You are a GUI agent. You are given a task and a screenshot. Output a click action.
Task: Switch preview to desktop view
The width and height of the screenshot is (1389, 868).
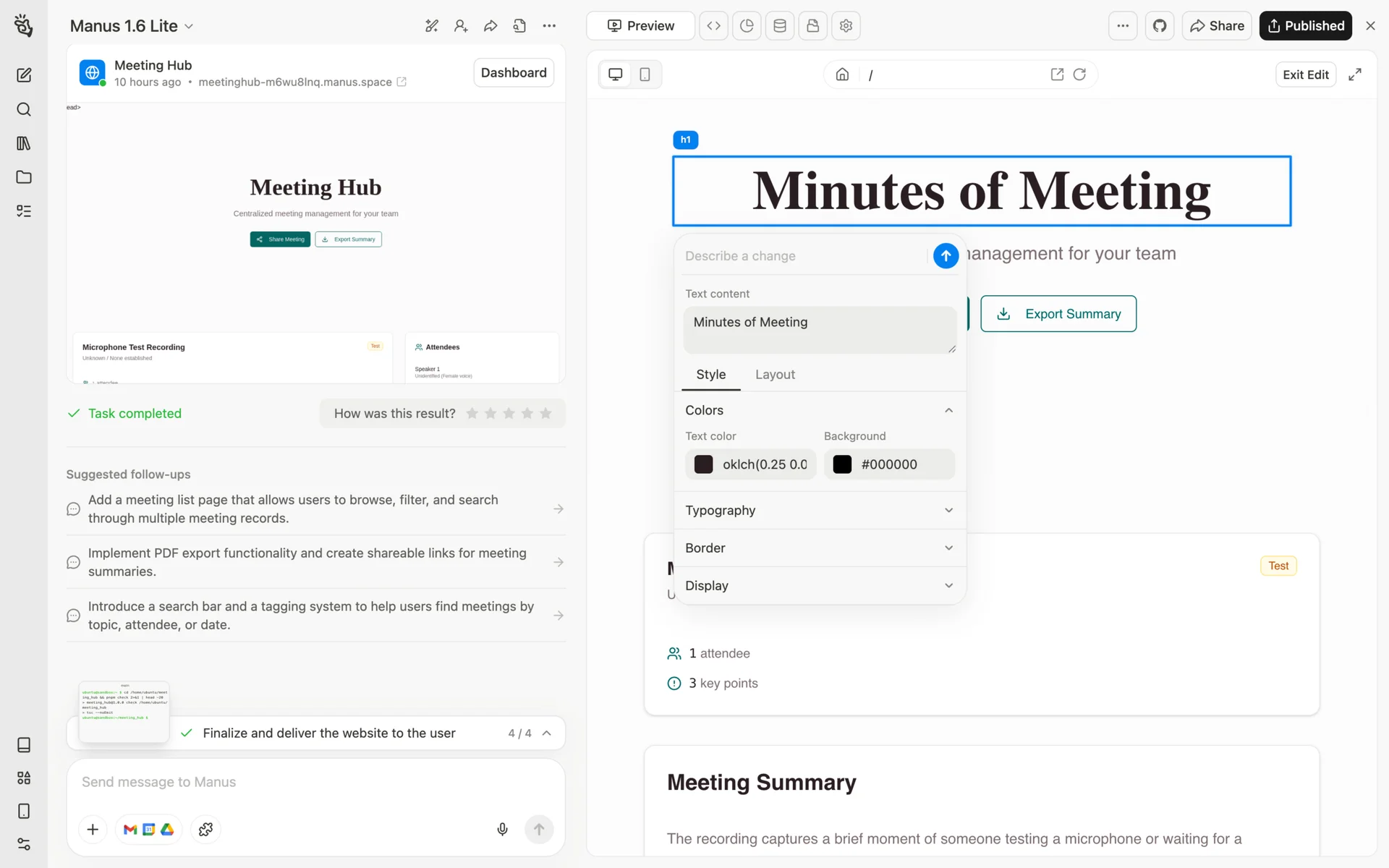point(616,75)
